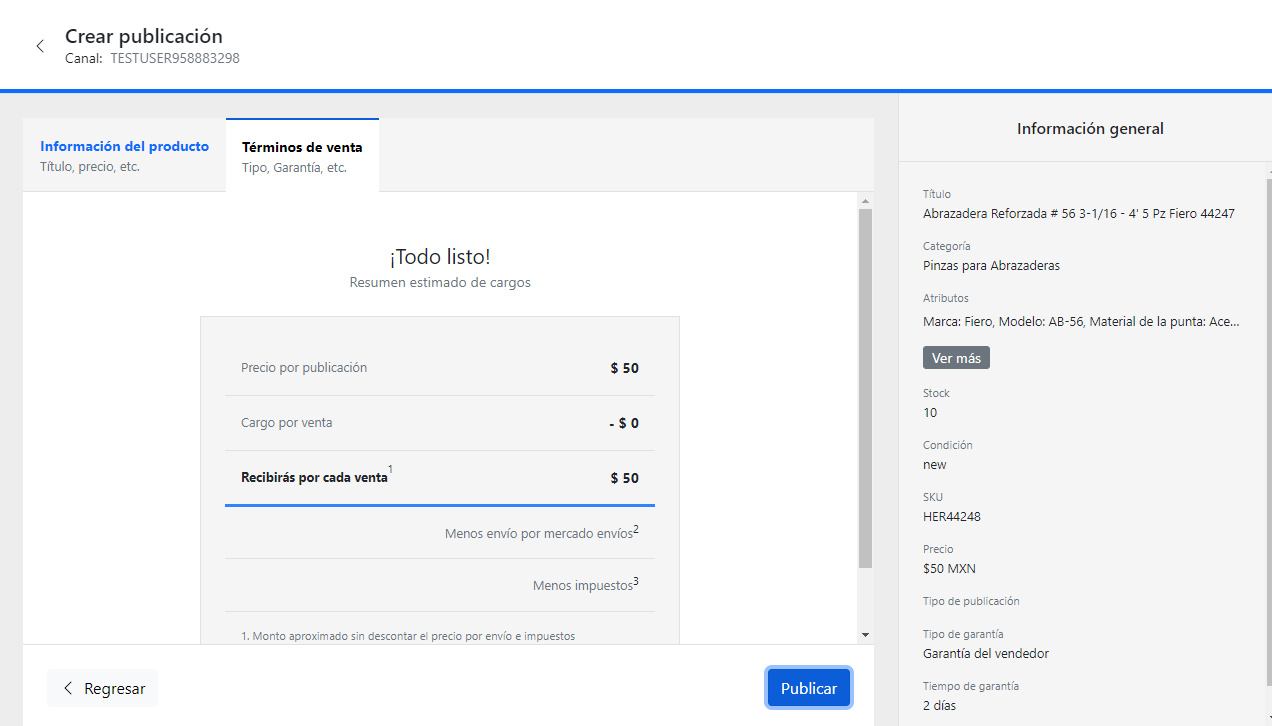
Task: Click the Abrazadera Reforzada title text
Action: pos(1078,213)
